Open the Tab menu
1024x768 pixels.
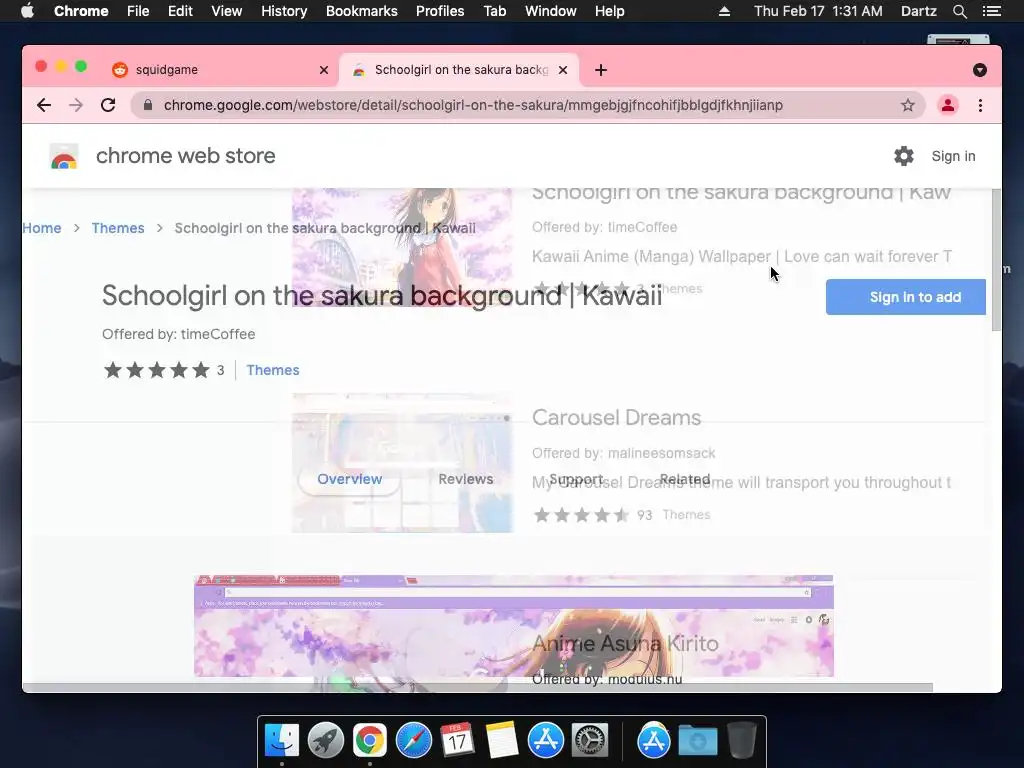click(x=495, y=11)
